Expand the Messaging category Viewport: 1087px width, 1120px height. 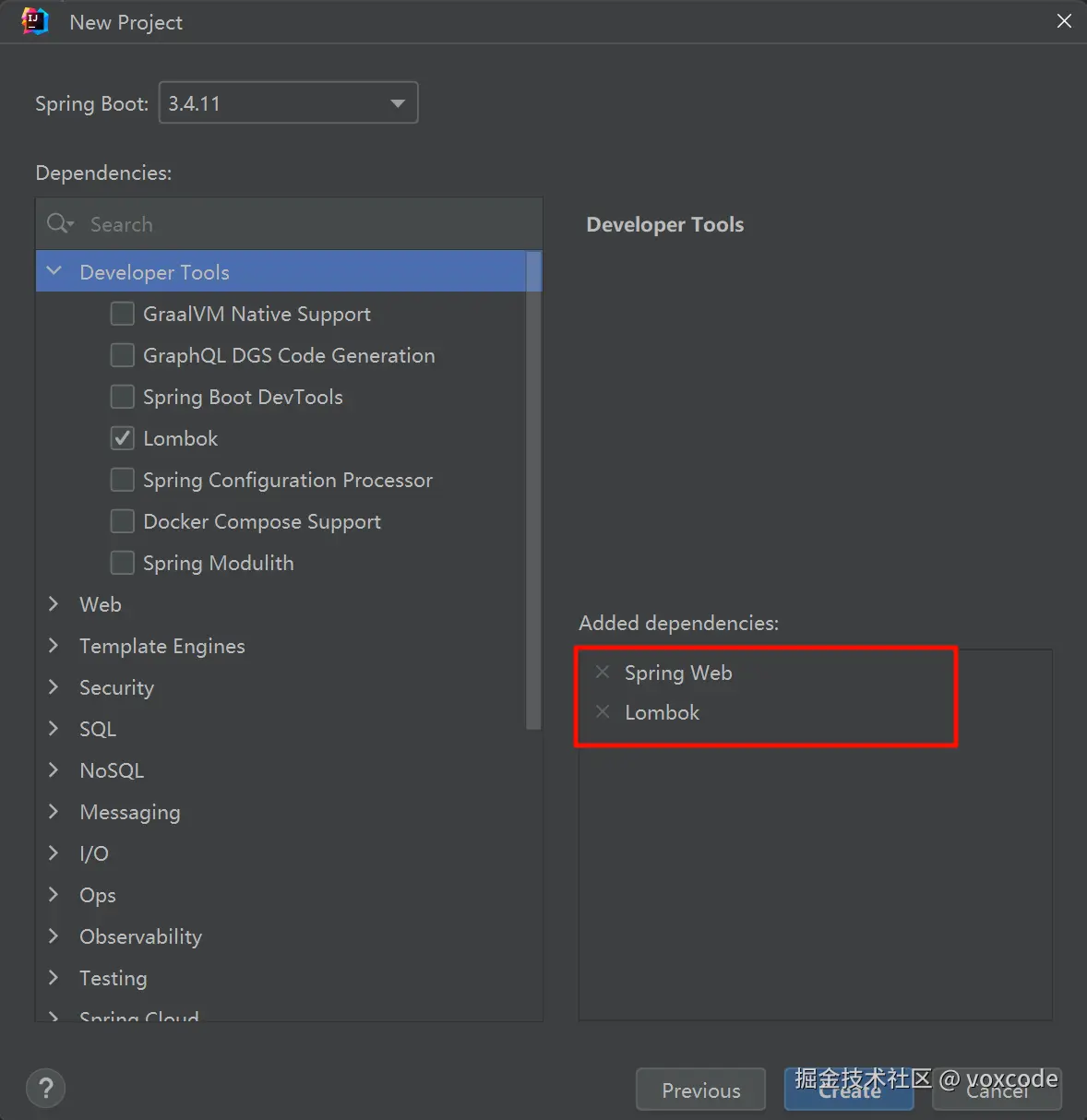[x=54, y=811]
